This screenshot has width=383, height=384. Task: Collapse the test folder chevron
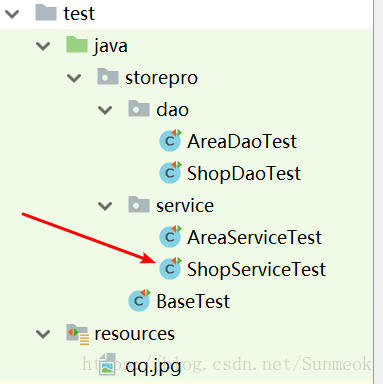coord(12,14)
